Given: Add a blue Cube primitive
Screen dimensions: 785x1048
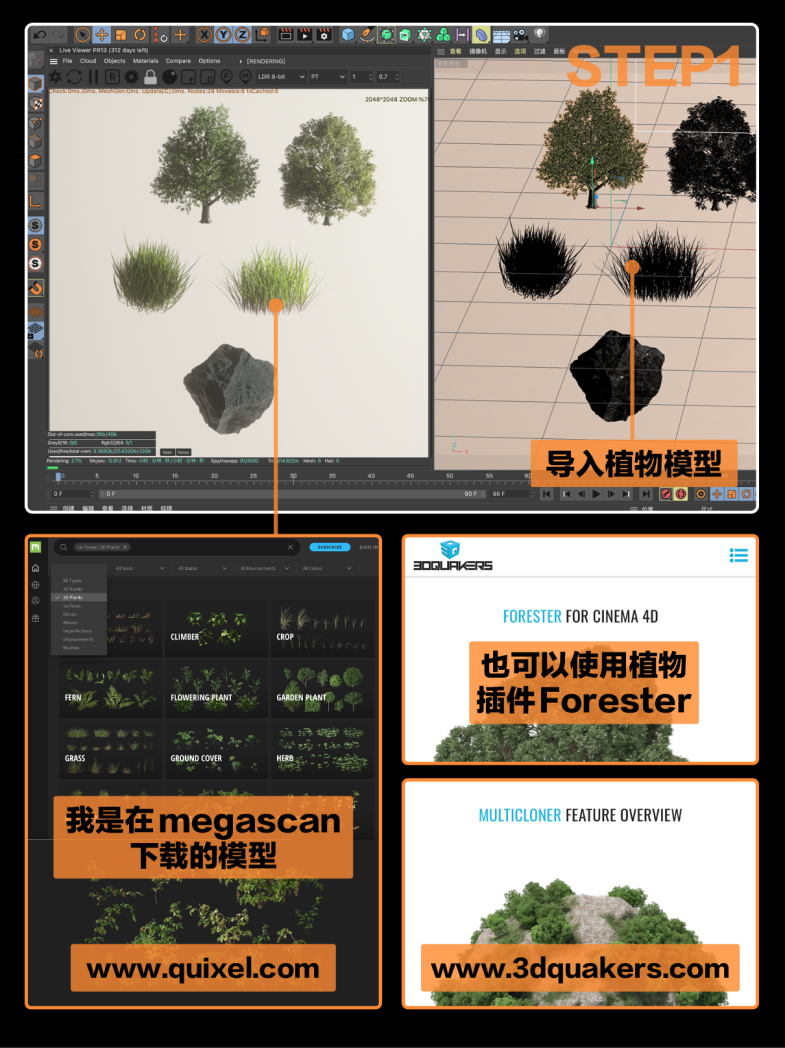Looking at the screenshot, I should 347,35.
